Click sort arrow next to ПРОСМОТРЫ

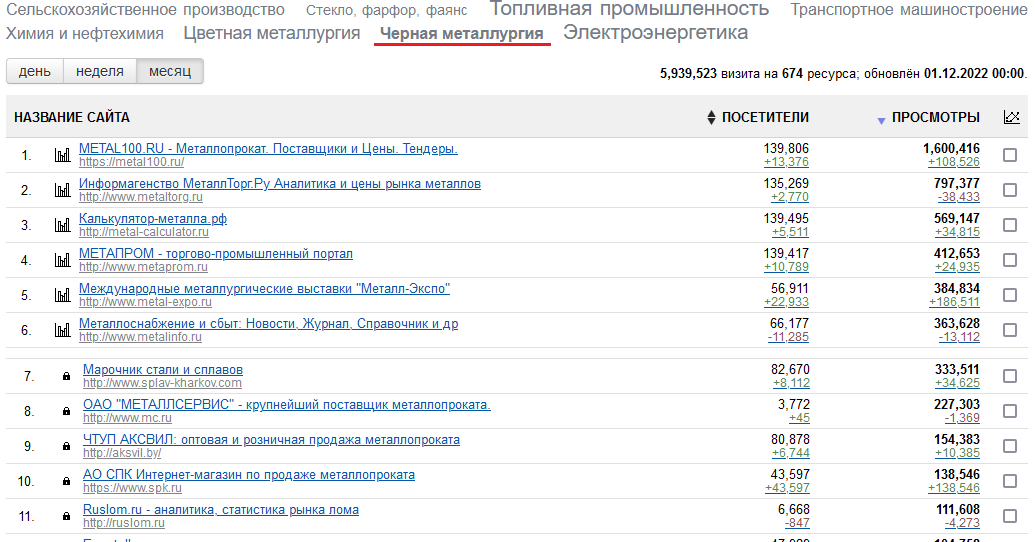[x=881, y=120]
